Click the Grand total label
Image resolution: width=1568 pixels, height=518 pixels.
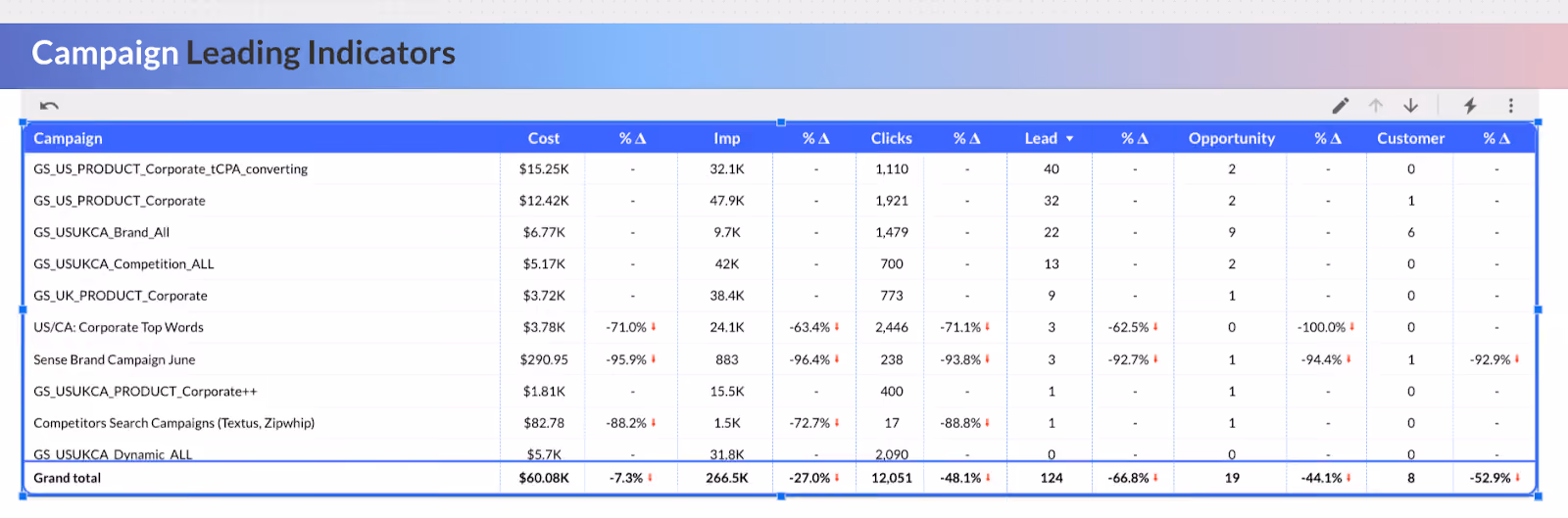tap(68, 478)
